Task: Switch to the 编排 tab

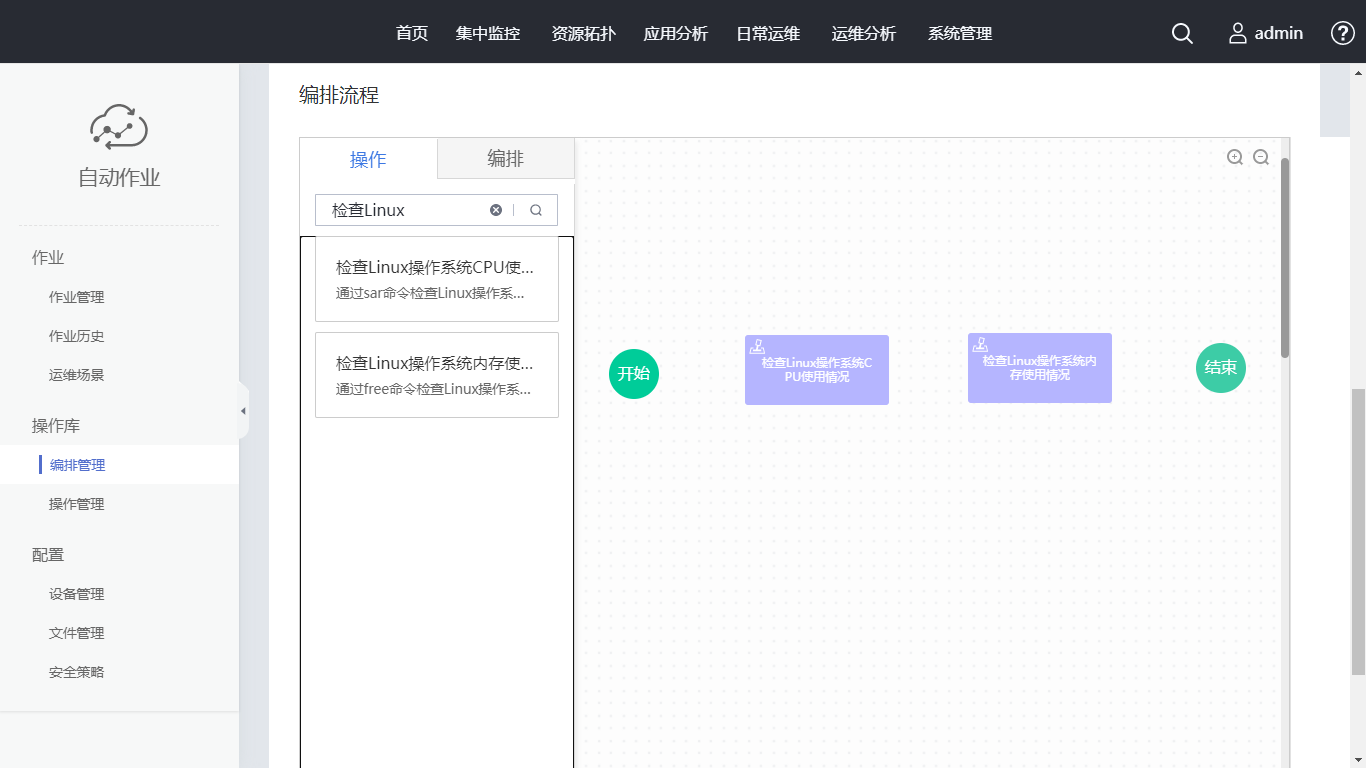Action: click(x=505, y=159)
